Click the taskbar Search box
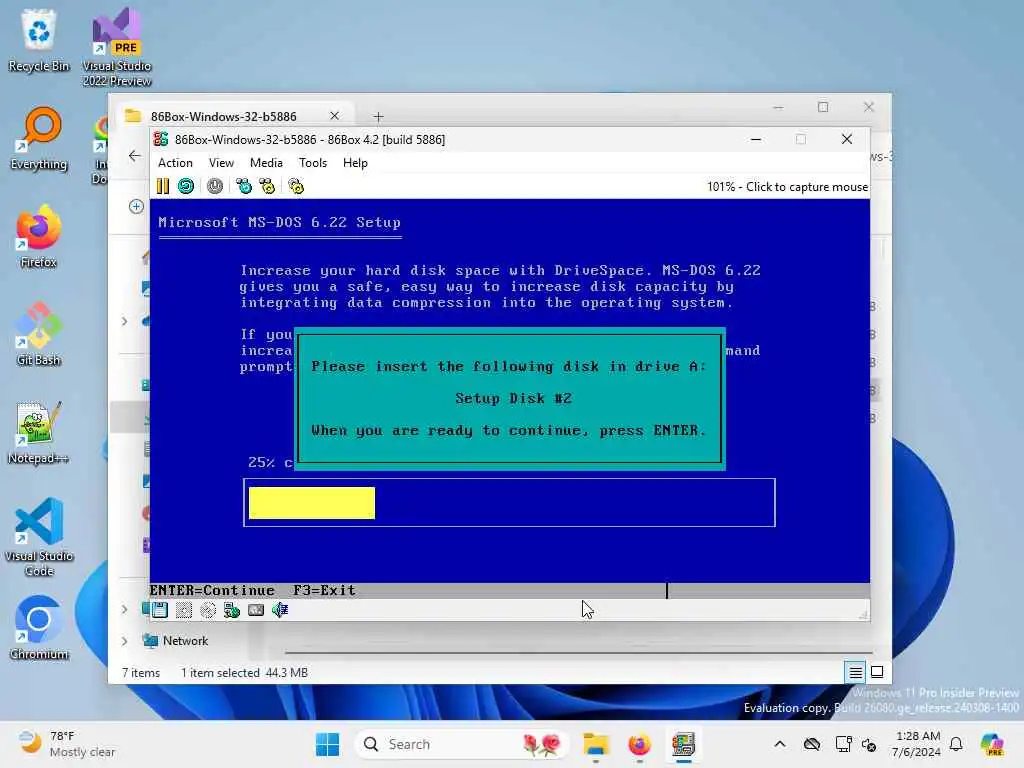Image resolution: width=1024 pixels, height=768 pixels. 460,744
